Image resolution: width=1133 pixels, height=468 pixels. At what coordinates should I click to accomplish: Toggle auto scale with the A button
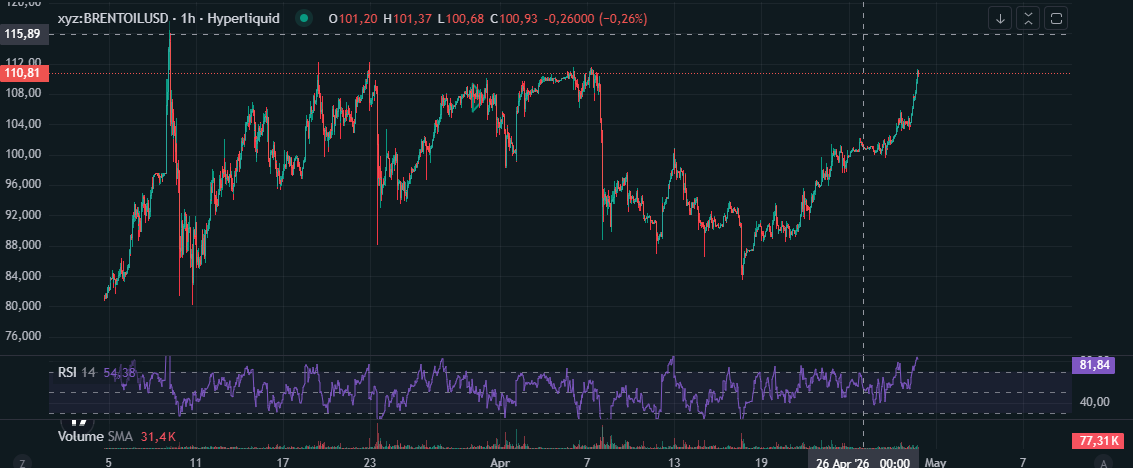[x=1103, y=462]
